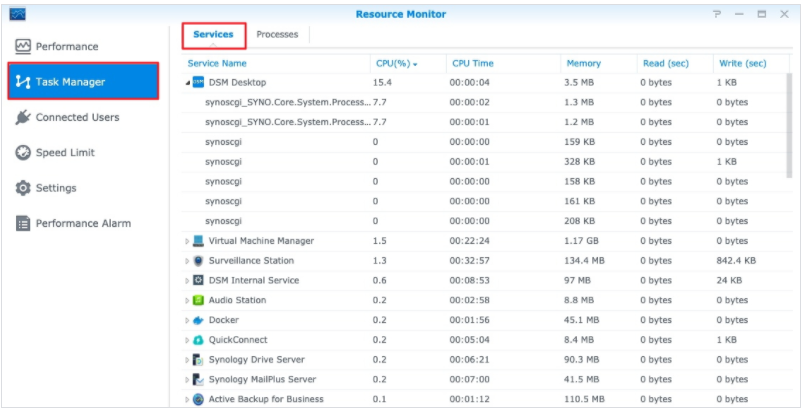Open Connected Users in the sidebar
Image resolution: width=806 pixels, height=408 pixels.
[x=77, y=118]
